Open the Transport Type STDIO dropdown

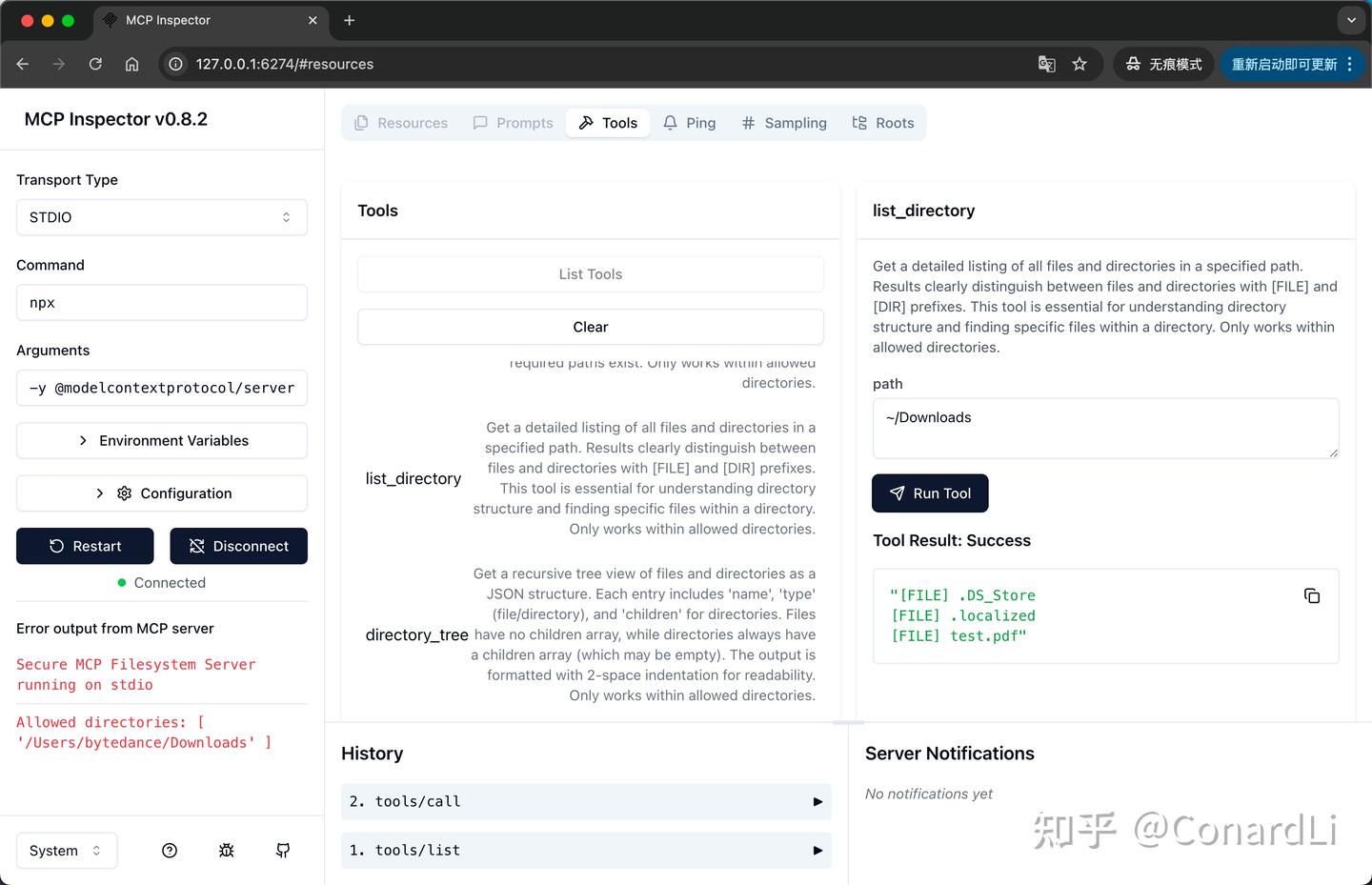(x=162, y=217)
